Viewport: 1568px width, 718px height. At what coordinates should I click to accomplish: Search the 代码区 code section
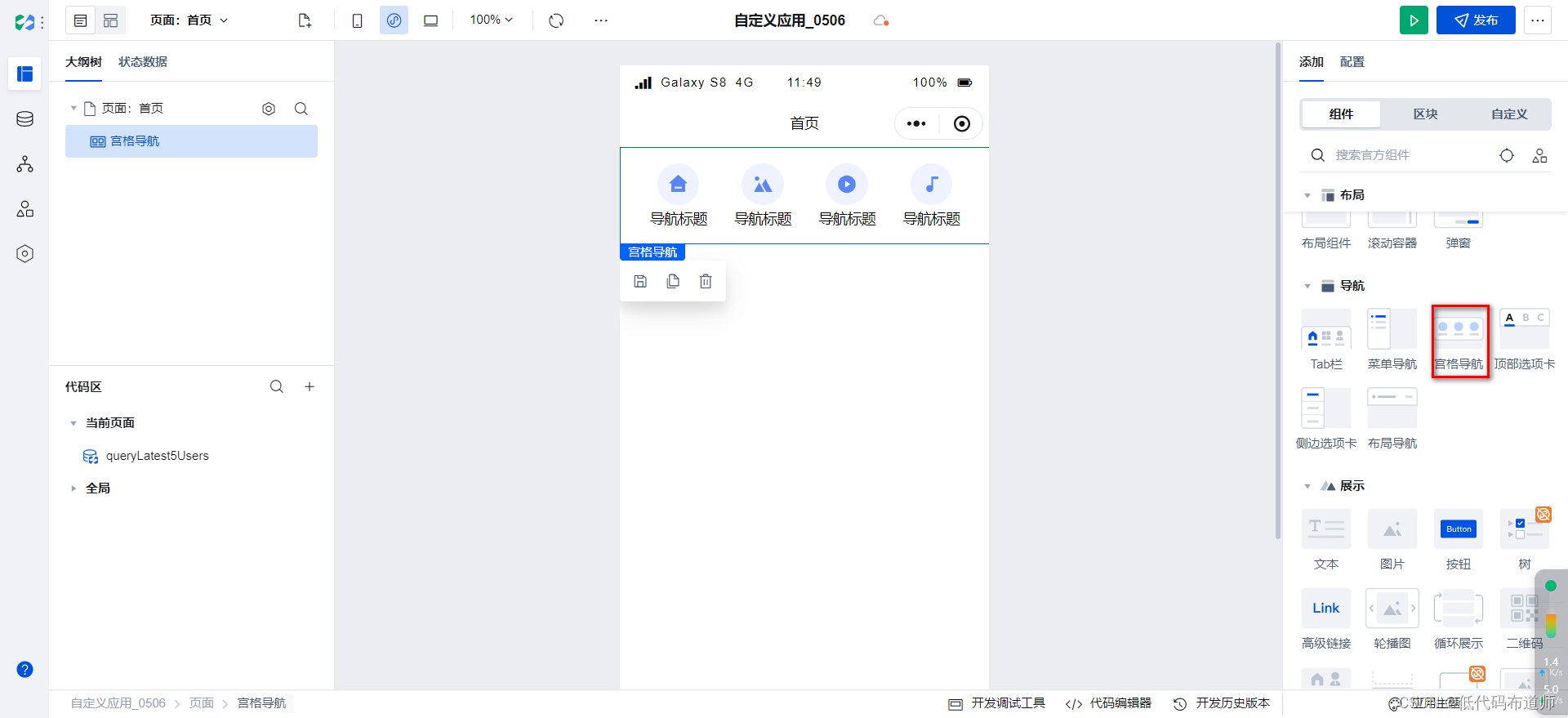[277, 386]
